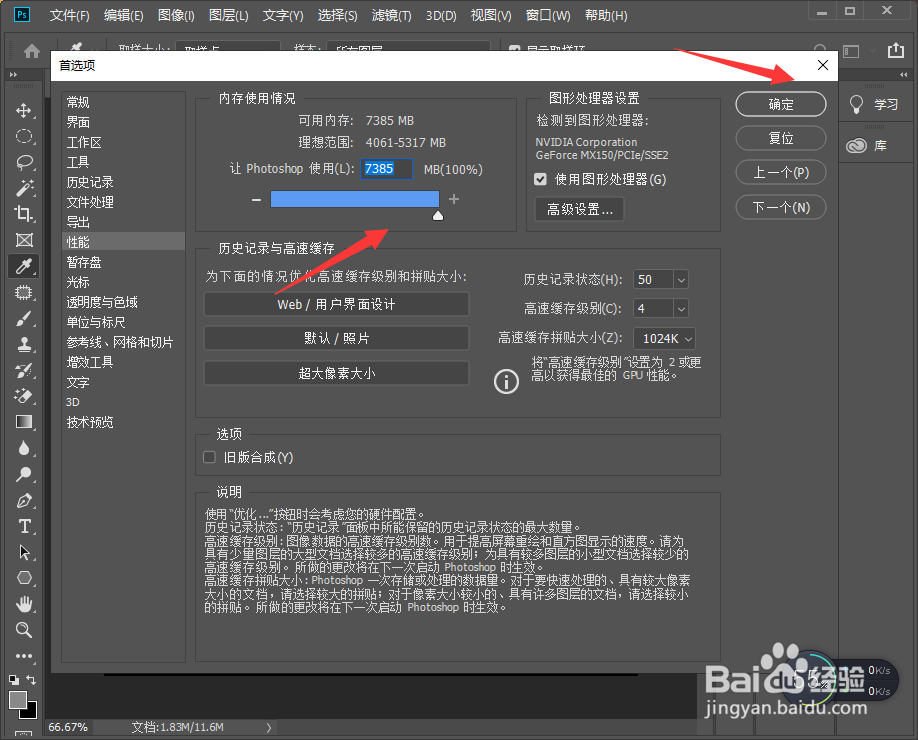The height and width of the screenshot is (740, 918).
Task: Open the 图层(L) menu
Action: tap(228, 16)
